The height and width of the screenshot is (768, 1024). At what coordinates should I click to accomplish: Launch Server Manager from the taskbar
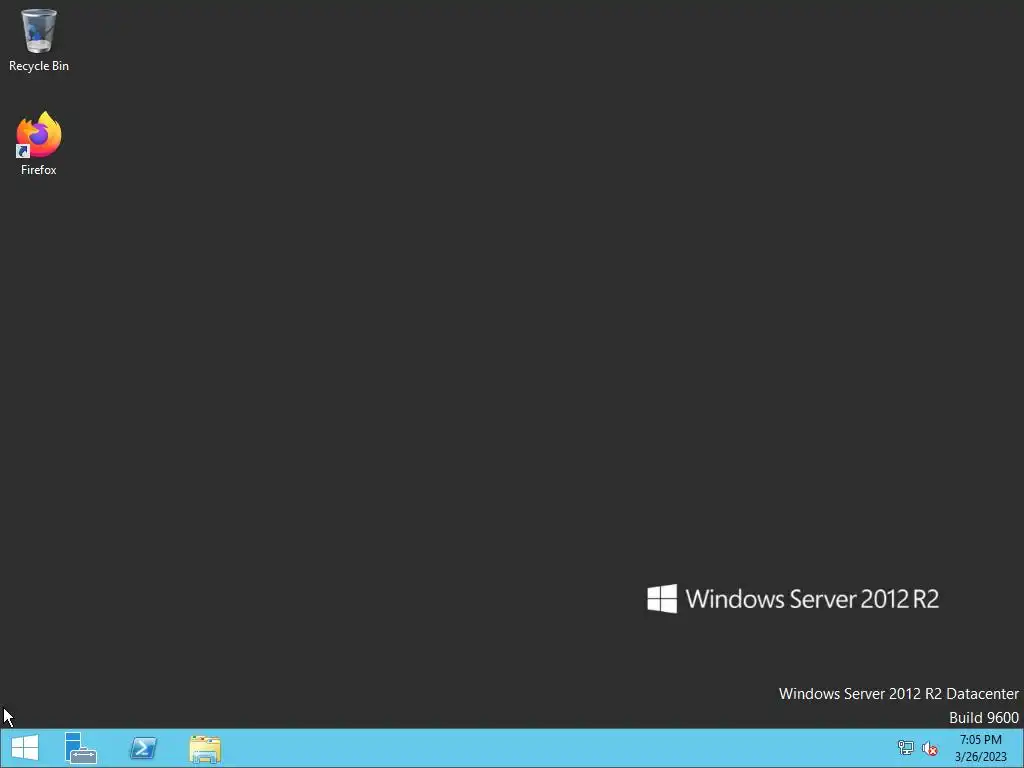coord(80,748)
